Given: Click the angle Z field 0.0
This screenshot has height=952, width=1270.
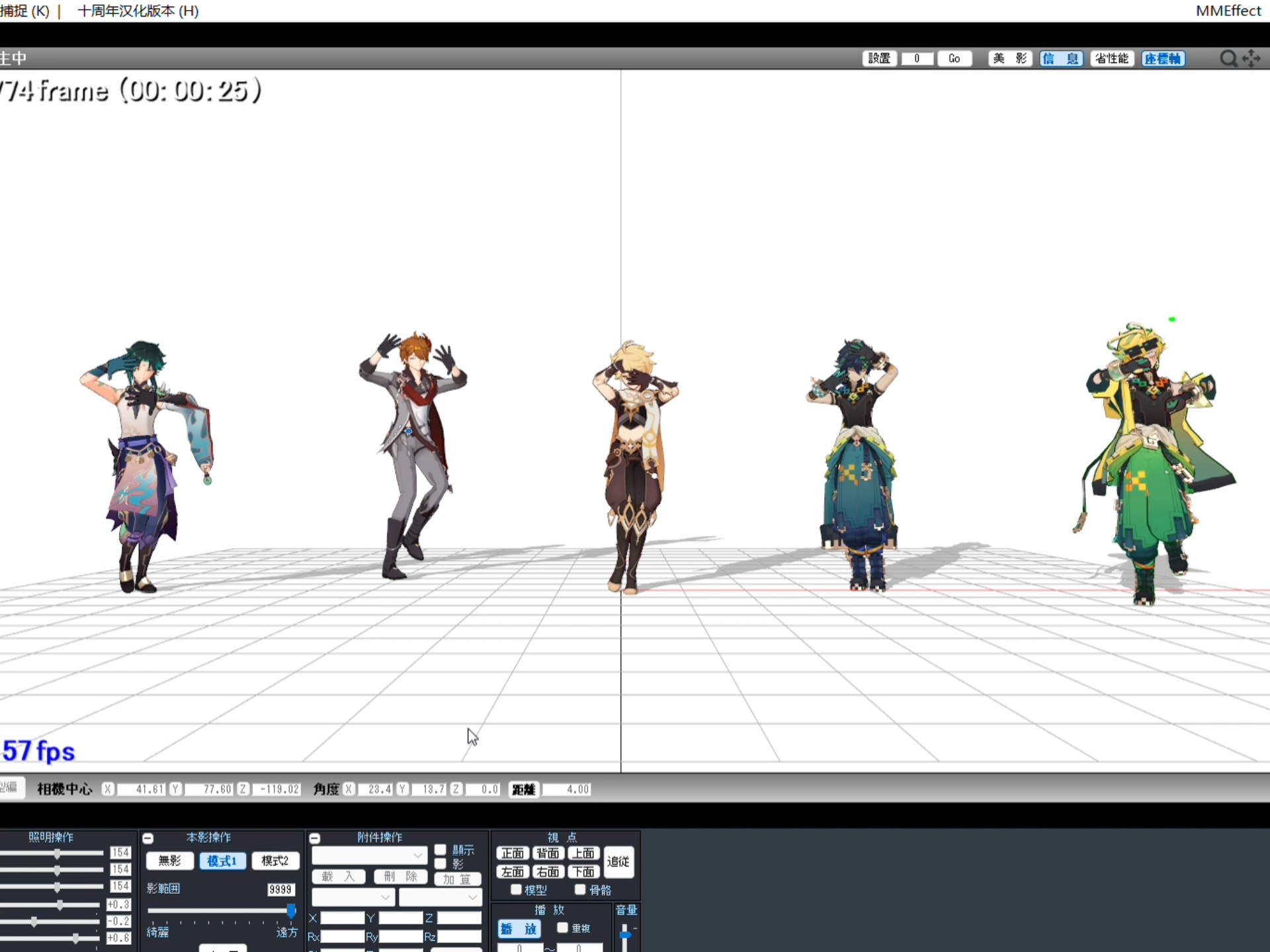Looking at the screenshot, I should click(484, 789).
